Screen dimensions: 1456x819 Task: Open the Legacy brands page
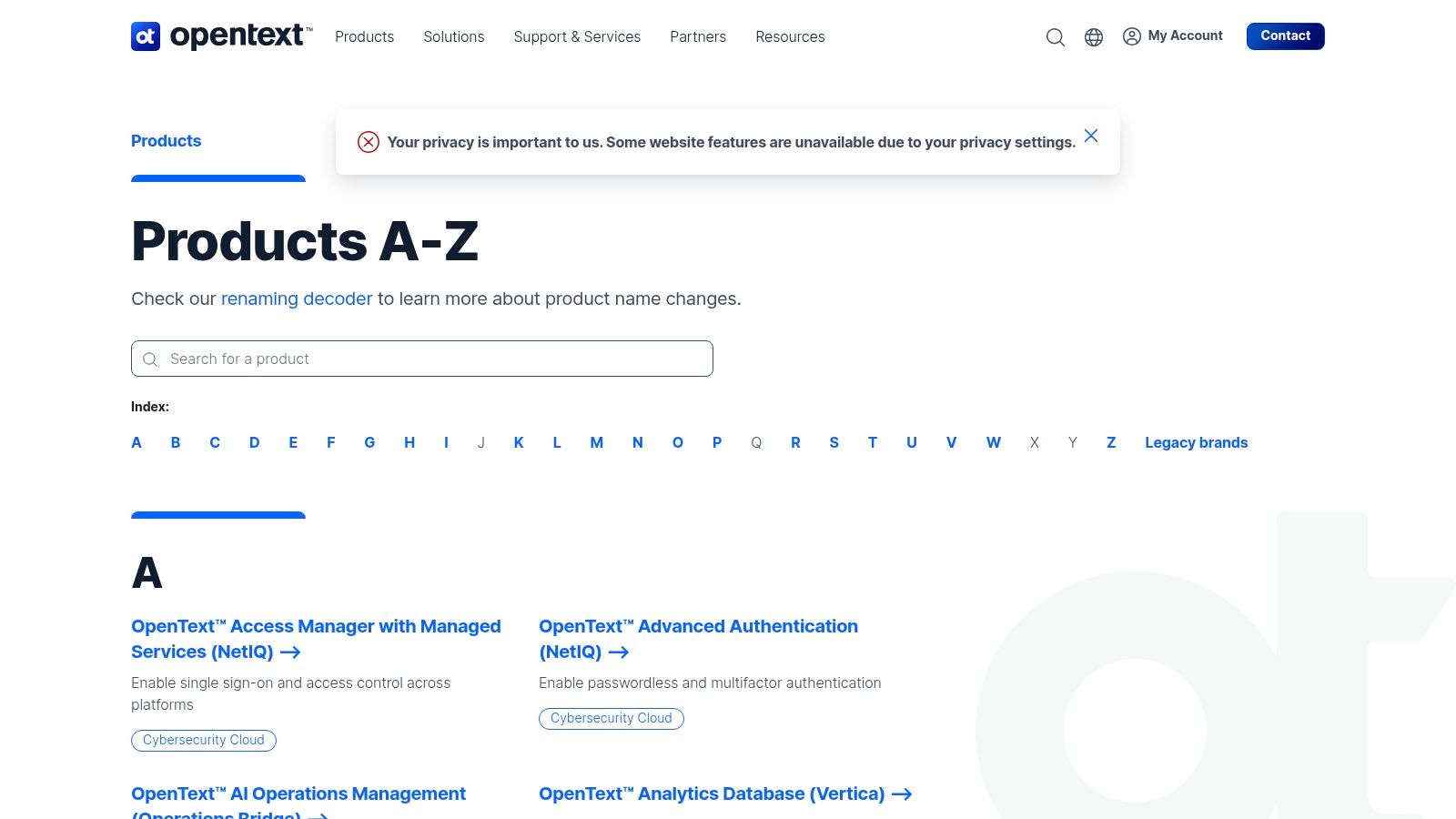click(1196, 442)
